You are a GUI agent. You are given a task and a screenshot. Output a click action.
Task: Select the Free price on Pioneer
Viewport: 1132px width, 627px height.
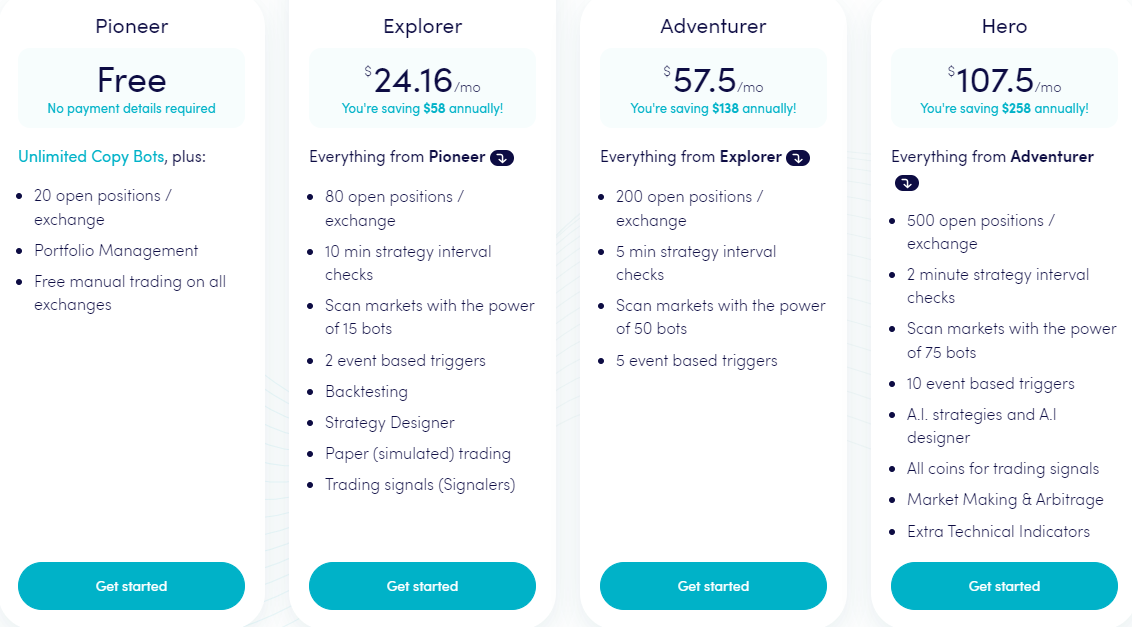tap(131, 79)
